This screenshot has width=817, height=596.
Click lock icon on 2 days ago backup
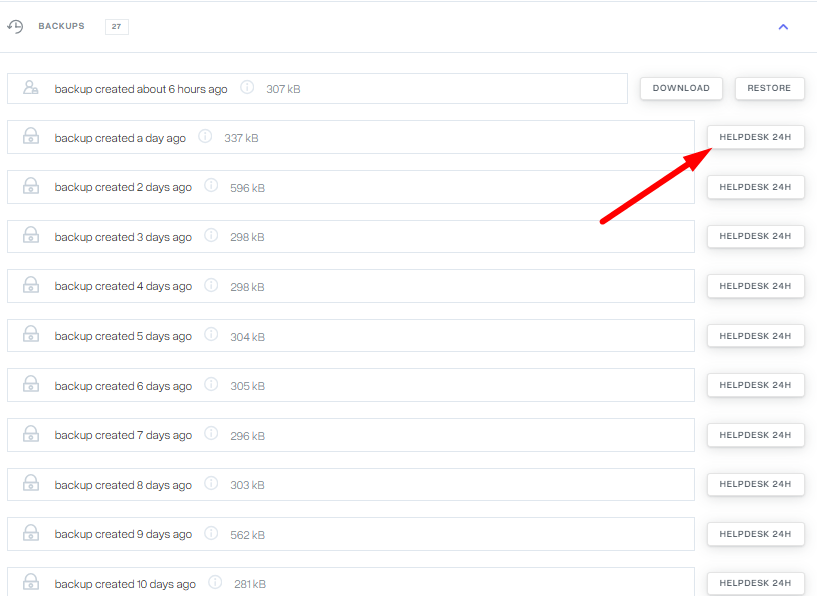(31, 185)
